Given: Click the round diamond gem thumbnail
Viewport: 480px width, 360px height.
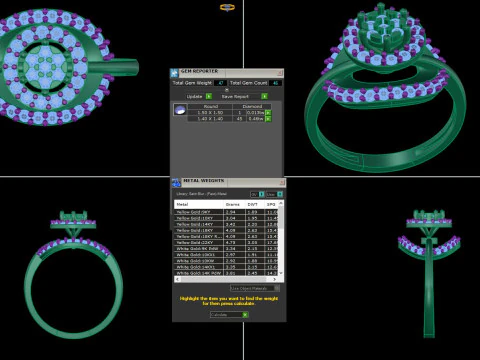Looking at the screenshot, I should (x=180, y=110).
